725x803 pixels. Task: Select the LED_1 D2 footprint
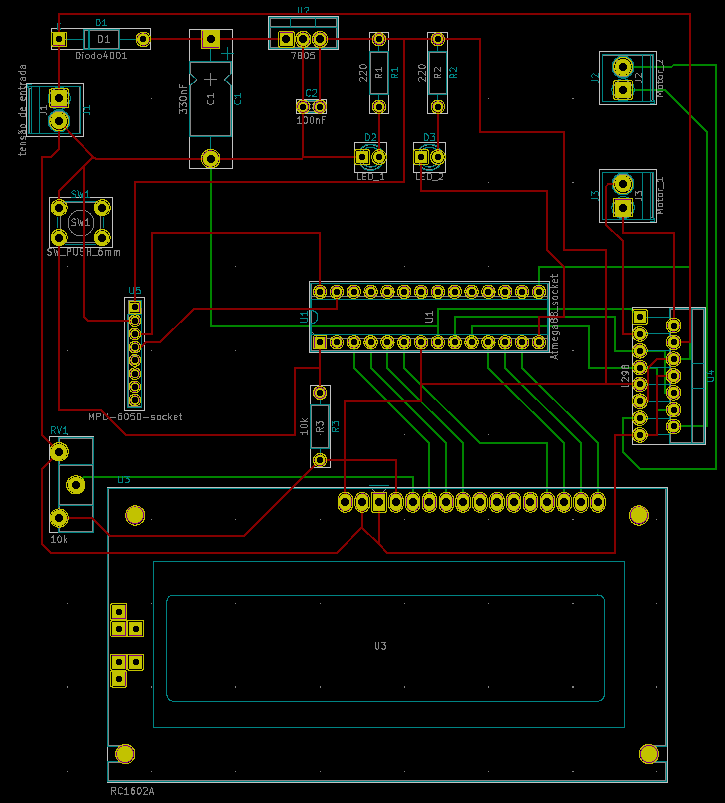click(x=370, y=156)
